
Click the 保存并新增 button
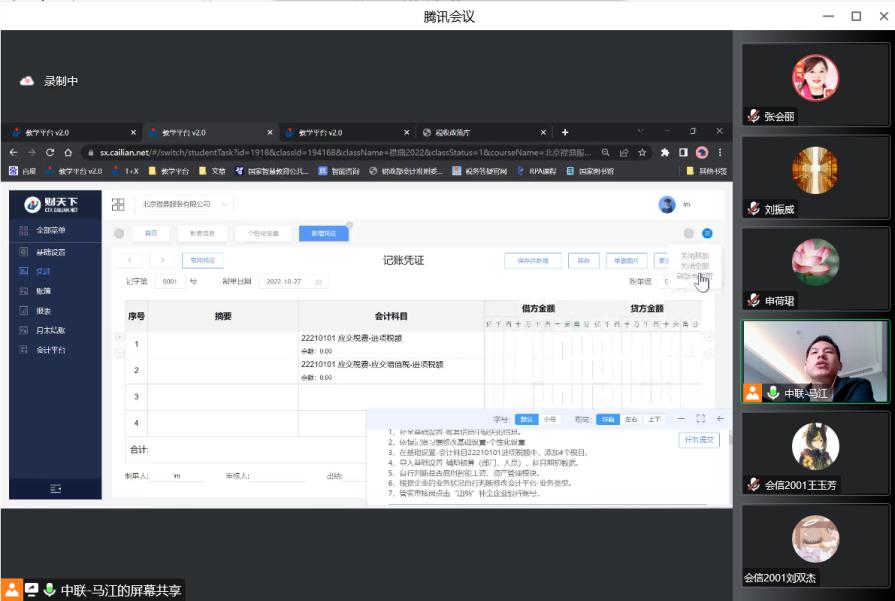click(x=532, y=261)
